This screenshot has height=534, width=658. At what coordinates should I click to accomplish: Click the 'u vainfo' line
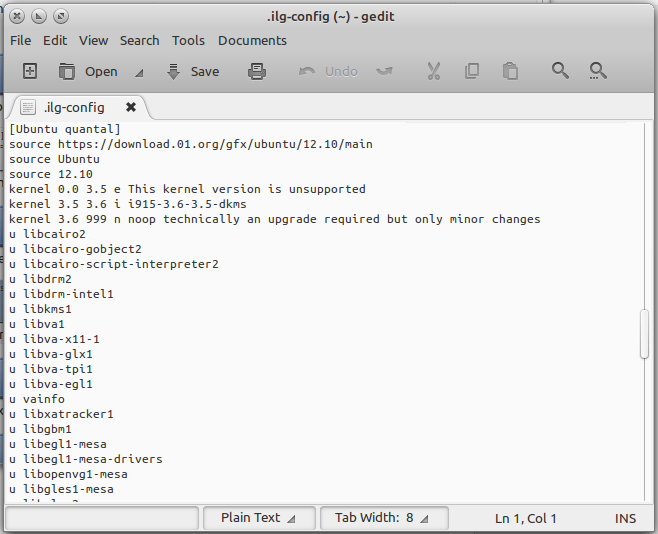37,399
